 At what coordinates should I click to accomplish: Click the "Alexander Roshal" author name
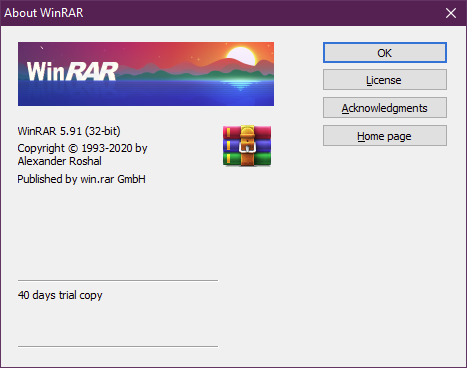(60, 161)
